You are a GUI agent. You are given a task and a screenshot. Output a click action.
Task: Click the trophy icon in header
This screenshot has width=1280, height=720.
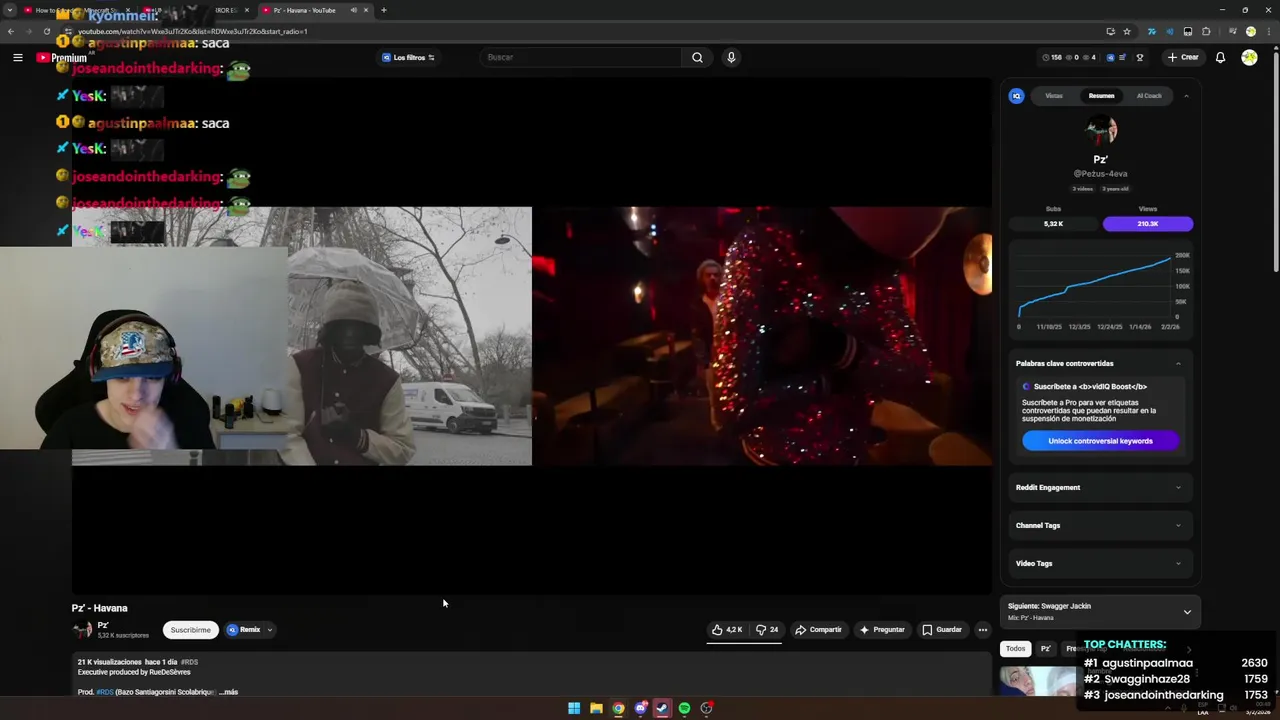(1140, 57)
